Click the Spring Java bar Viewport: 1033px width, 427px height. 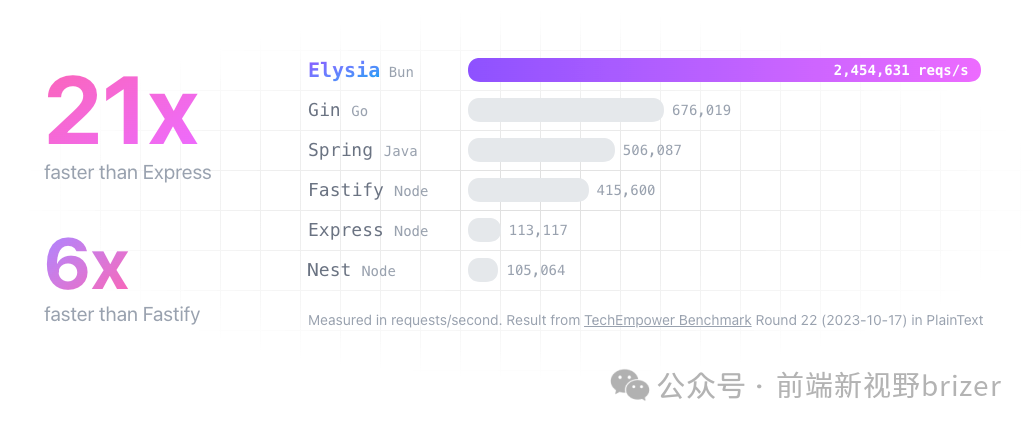tap(540, 150)
